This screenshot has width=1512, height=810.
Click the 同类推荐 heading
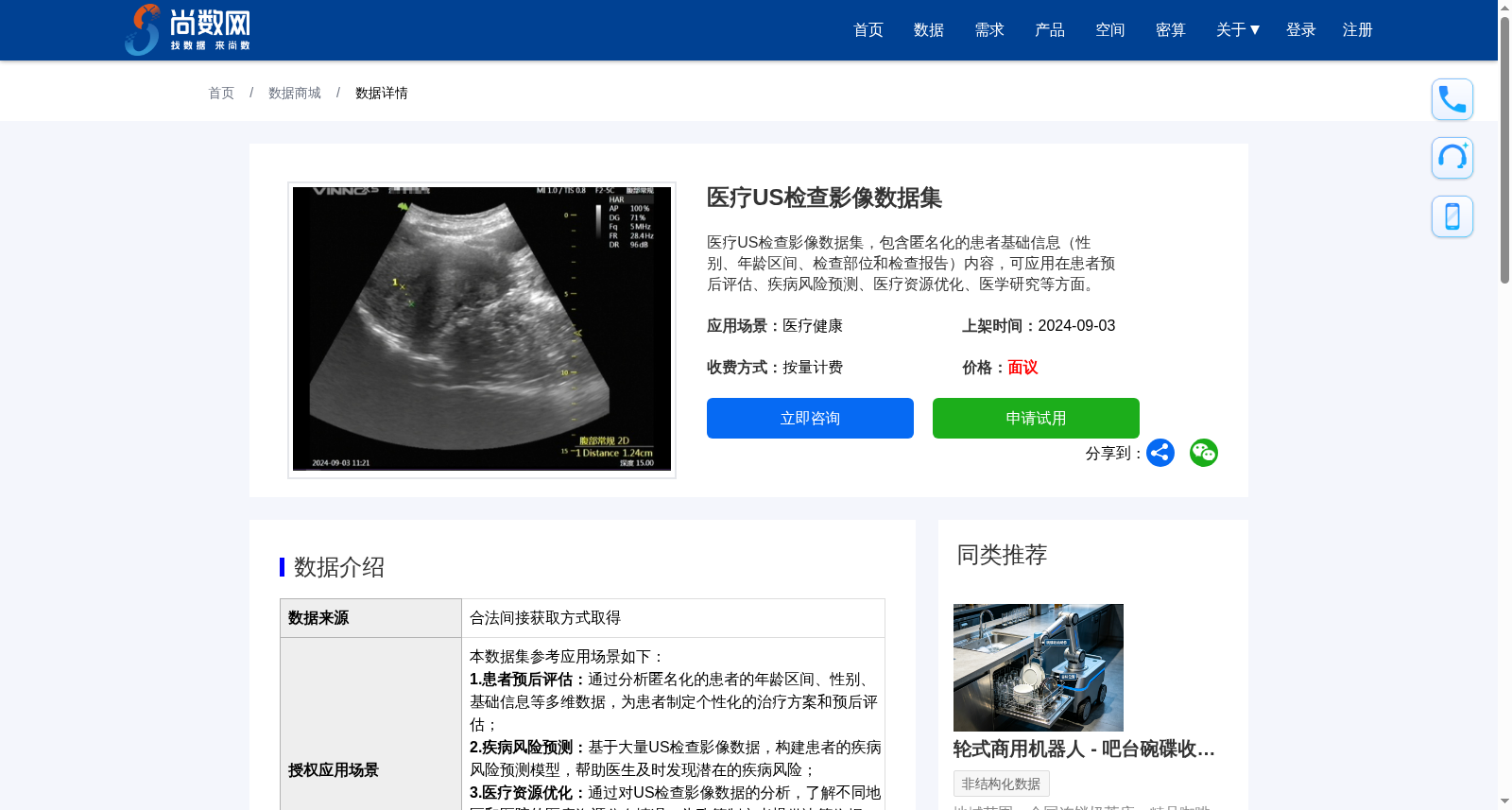[1003, 555]
